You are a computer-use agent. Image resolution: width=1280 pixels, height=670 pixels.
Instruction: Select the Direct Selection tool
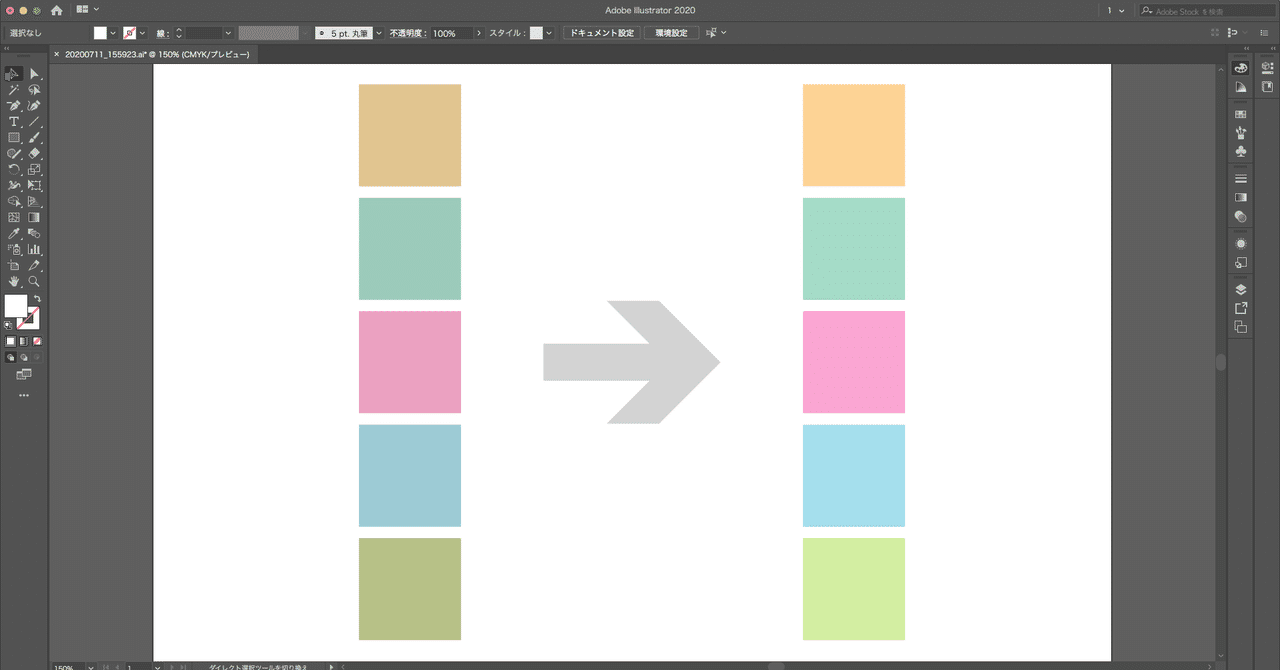click(x=34, y=73)
